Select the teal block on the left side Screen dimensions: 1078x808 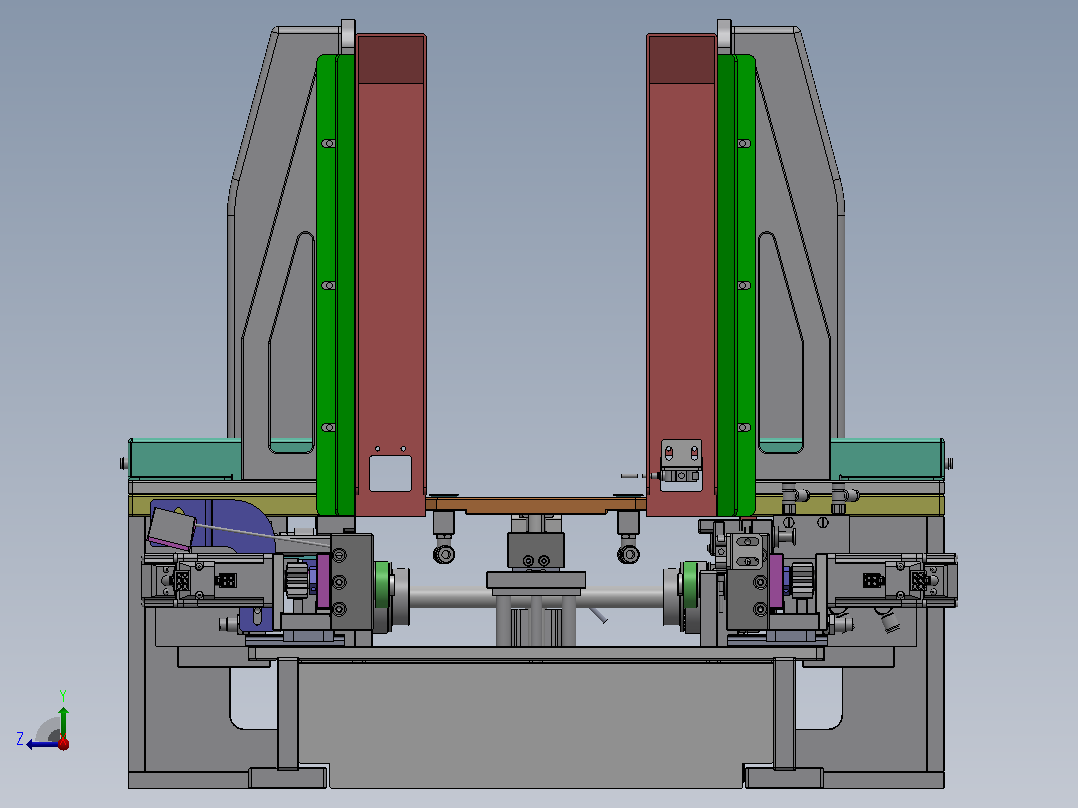click(185, 459)
